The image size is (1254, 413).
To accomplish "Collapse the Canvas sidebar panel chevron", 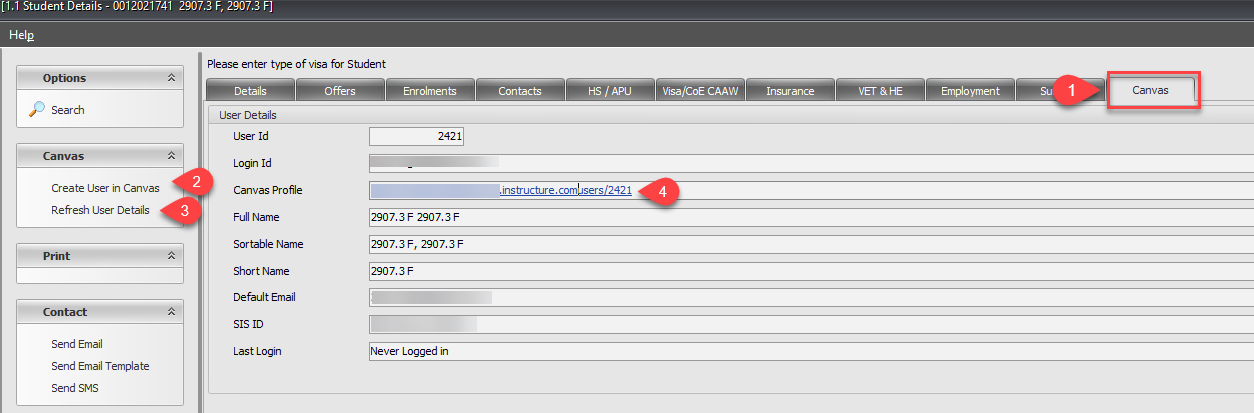I will pos(171,156).
